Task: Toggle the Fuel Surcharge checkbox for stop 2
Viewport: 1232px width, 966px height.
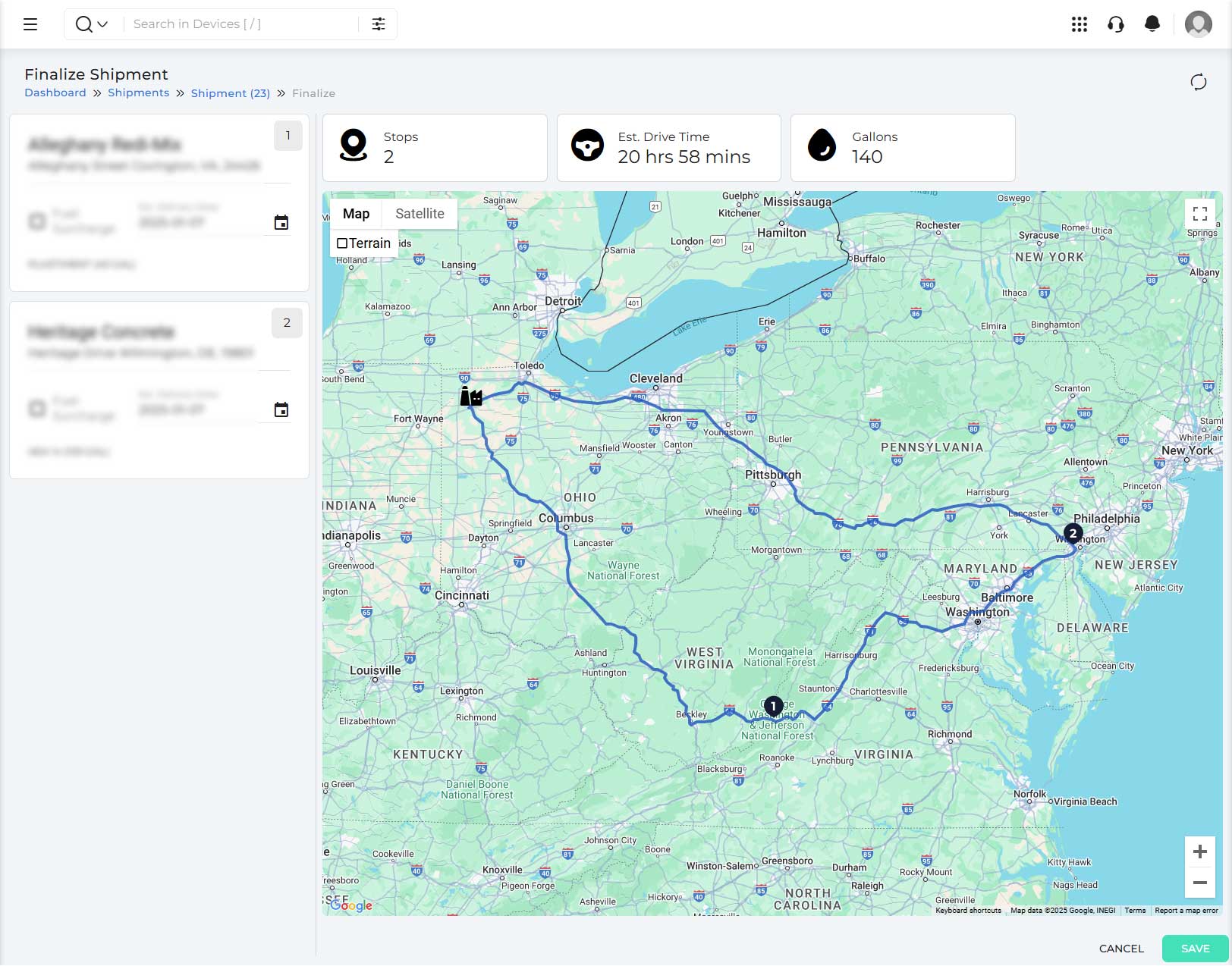Action: click(x=36, y=409)
